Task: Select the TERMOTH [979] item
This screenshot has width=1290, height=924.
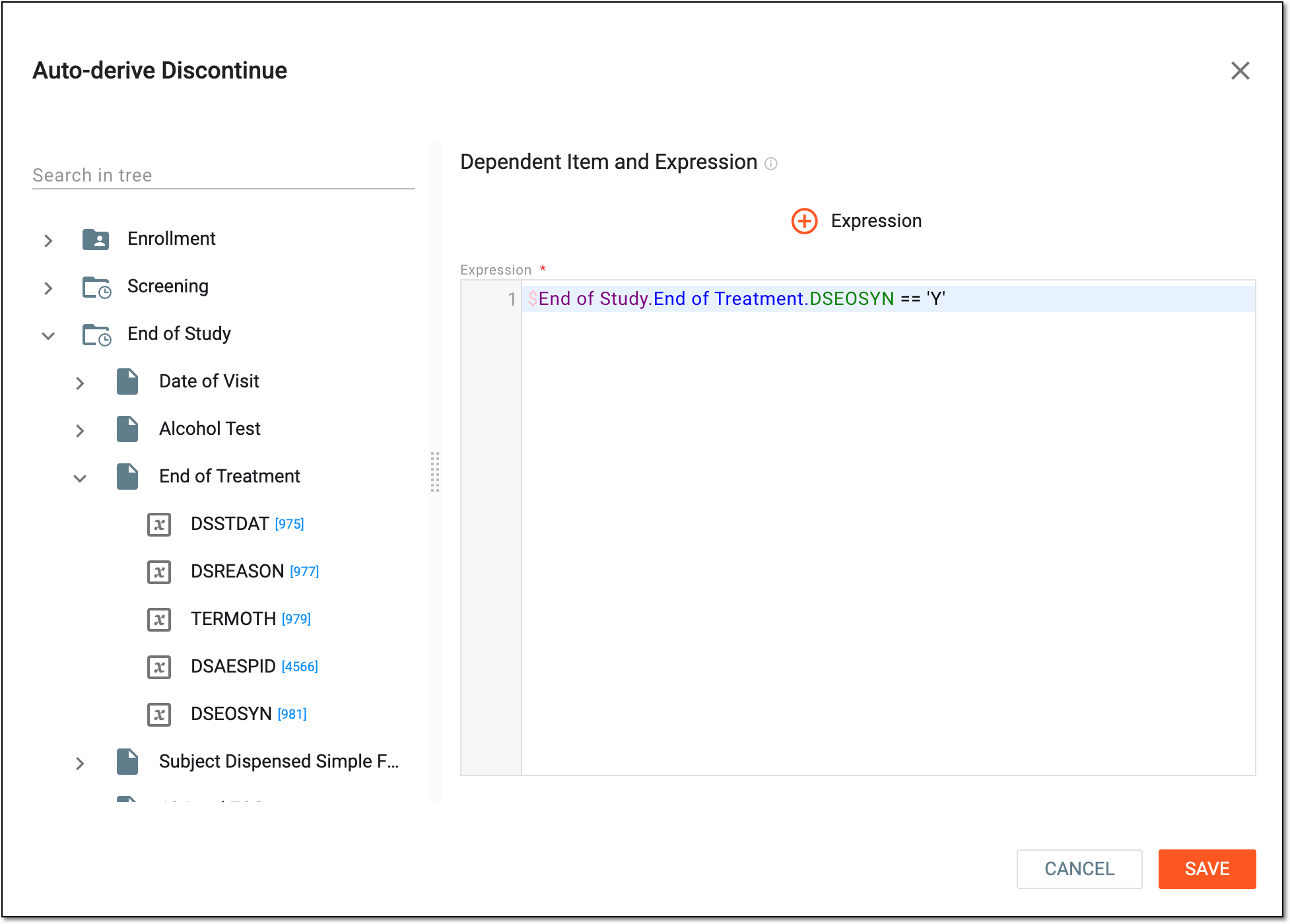Action: pyautogui.click(x=251, y=619)
